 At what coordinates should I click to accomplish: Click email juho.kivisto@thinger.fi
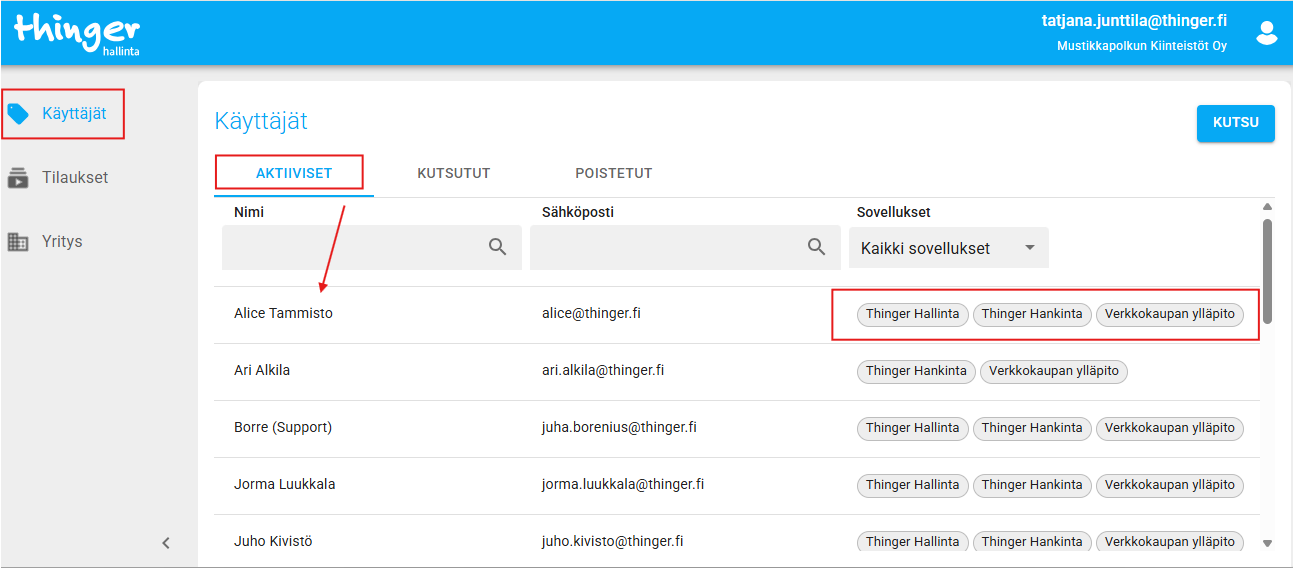[613, 541]
